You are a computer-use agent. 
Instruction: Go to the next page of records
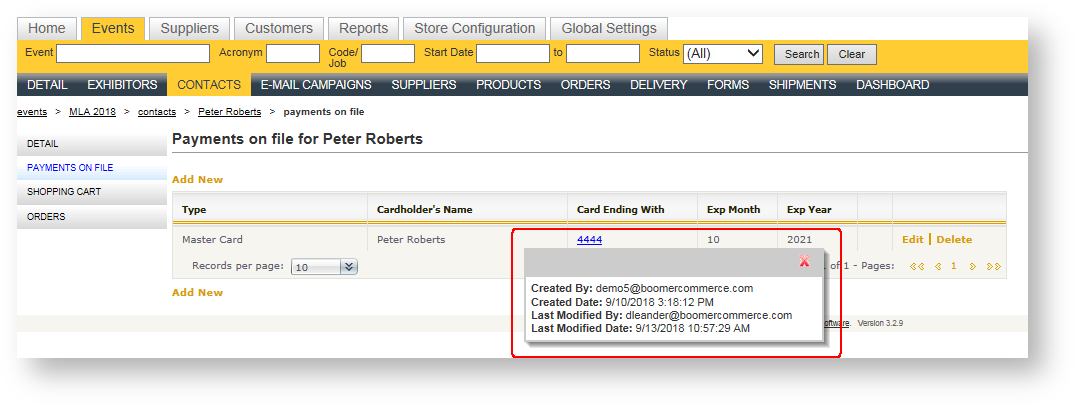pos(972,267)
